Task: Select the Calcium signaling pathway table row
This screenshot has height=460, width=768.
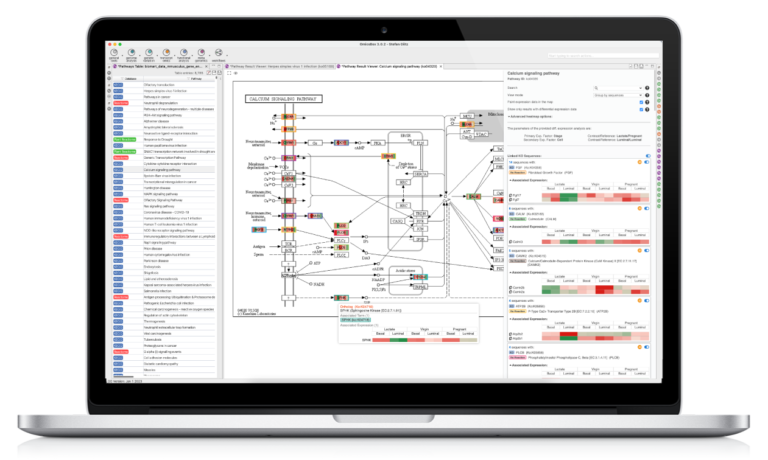Action: 162,170
